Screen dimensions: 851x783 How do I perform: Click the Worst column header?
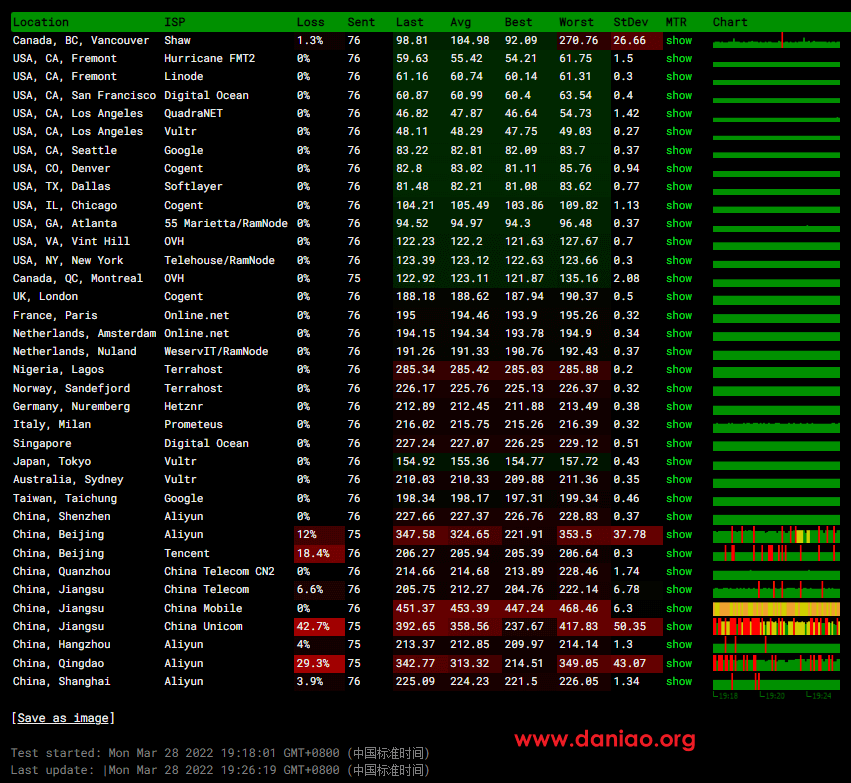tap(576, 22)
